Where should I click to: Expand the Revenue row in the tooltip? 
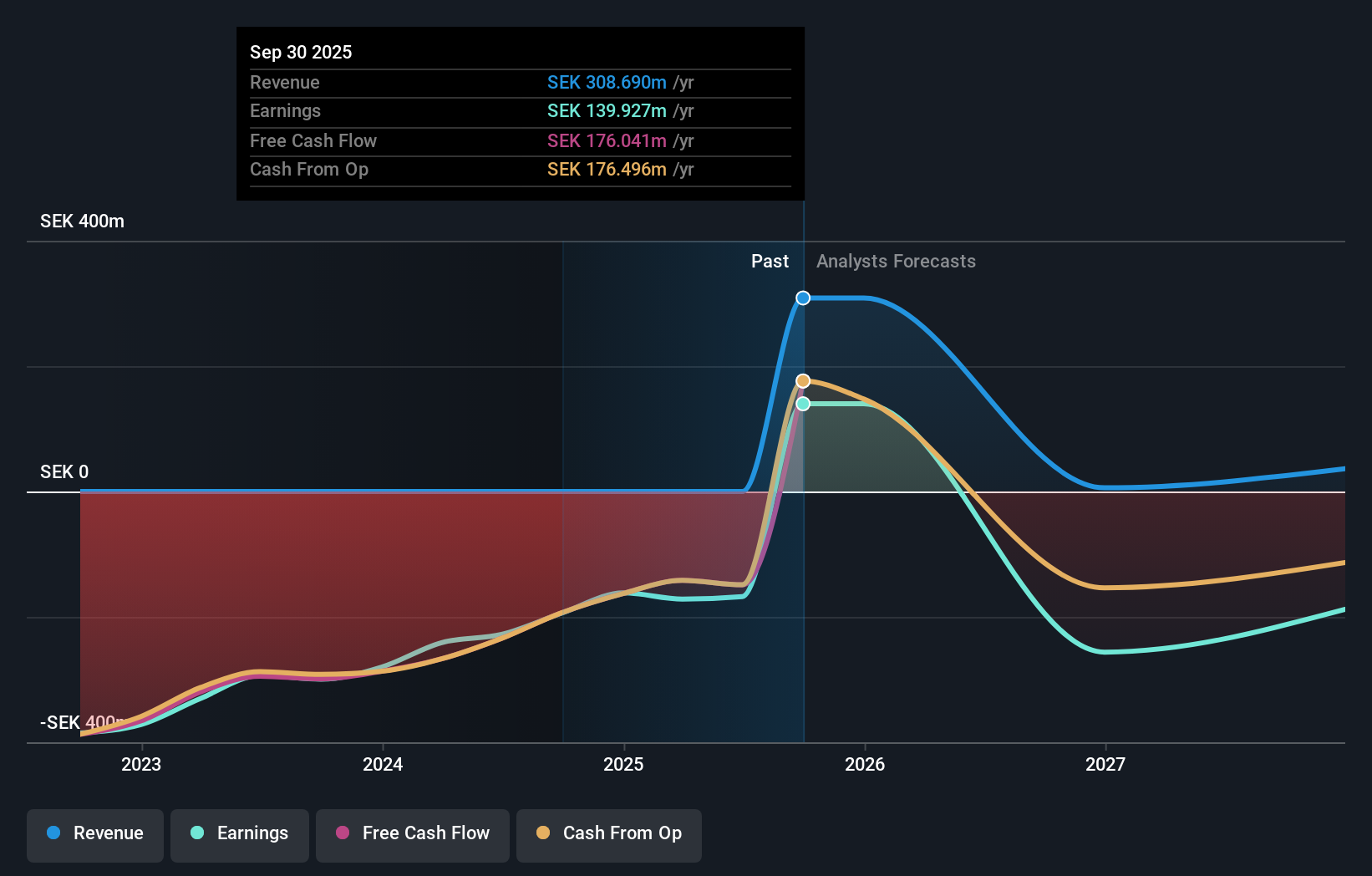point(518,83)
